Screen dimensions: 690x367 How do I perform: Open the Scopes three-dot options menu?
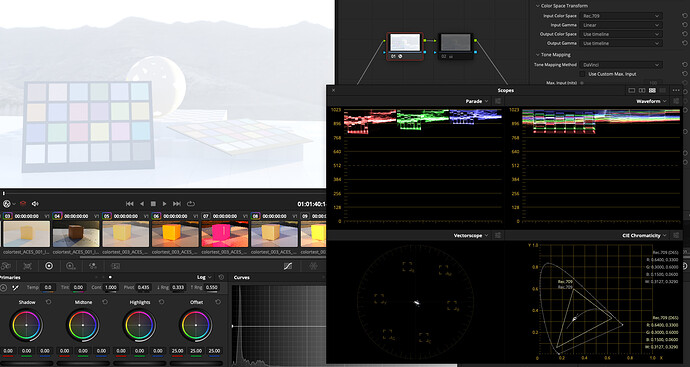click(x=676, y=90)
